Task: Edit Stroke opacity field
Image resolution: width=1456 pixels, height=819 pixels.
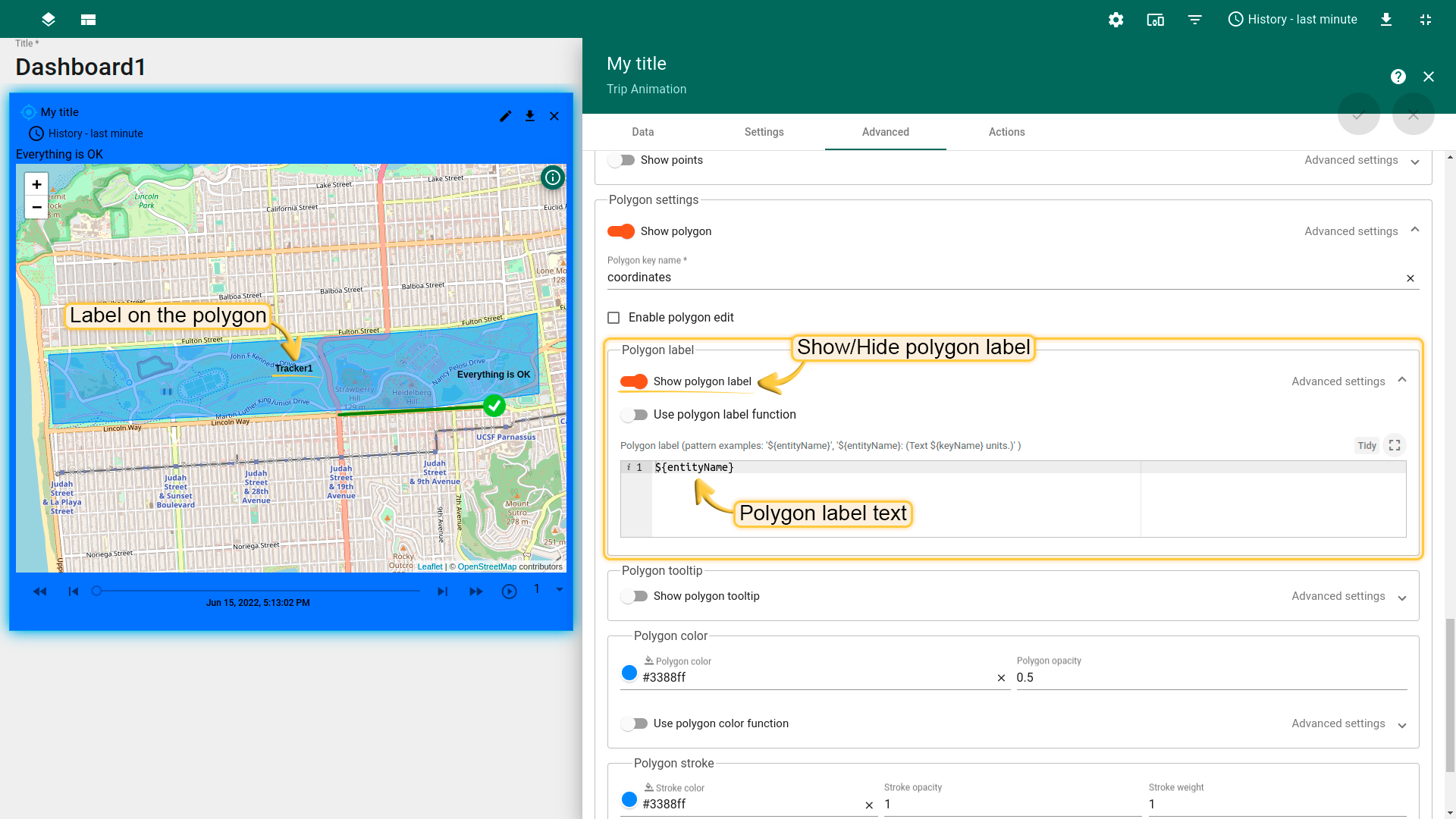Action: point(1012,805)
